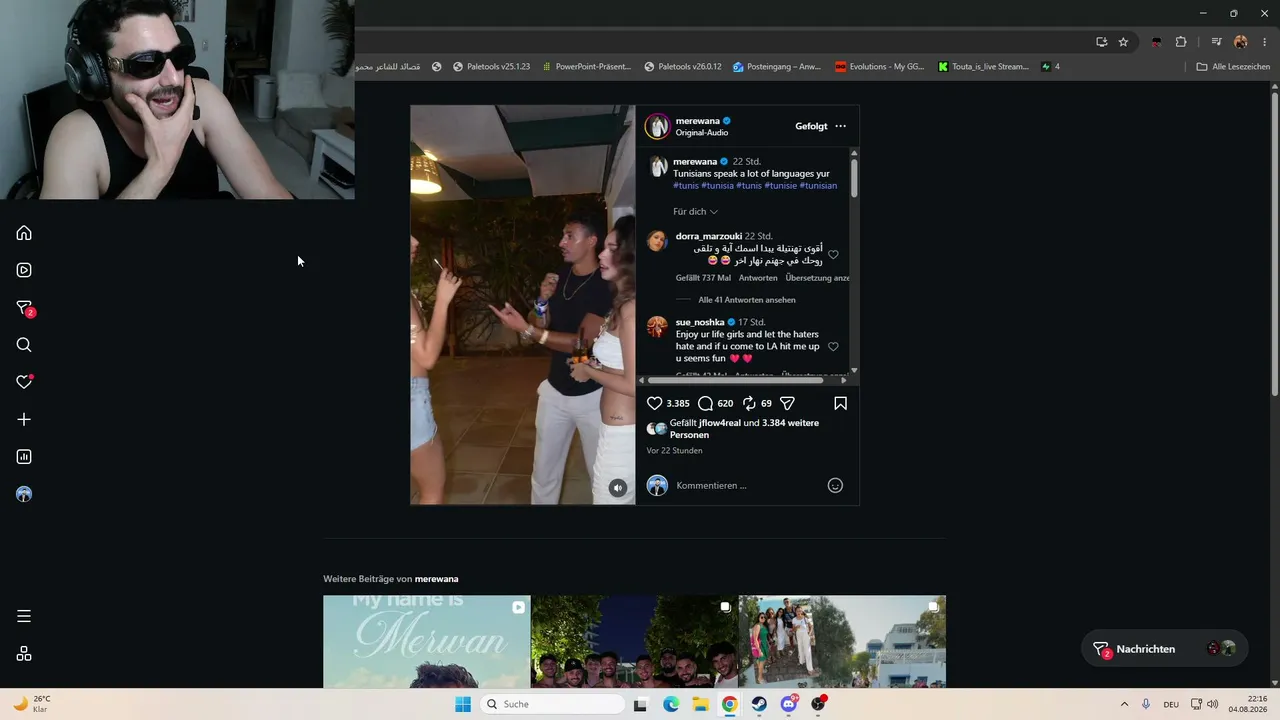
Task: Open the hamburger More menu in sidebar
Action: point(24,616)
